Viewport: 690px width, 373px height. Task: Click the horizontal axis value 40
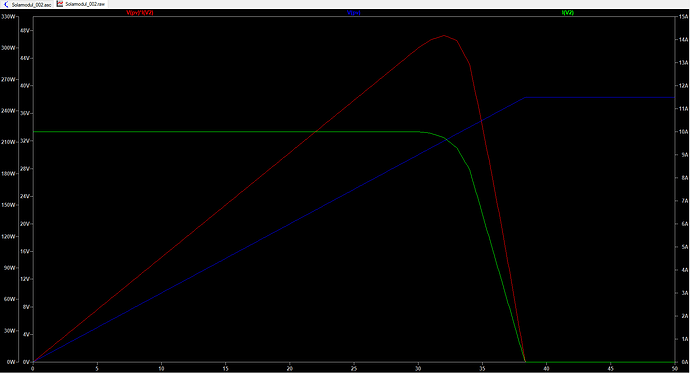[x=546, y=369]
